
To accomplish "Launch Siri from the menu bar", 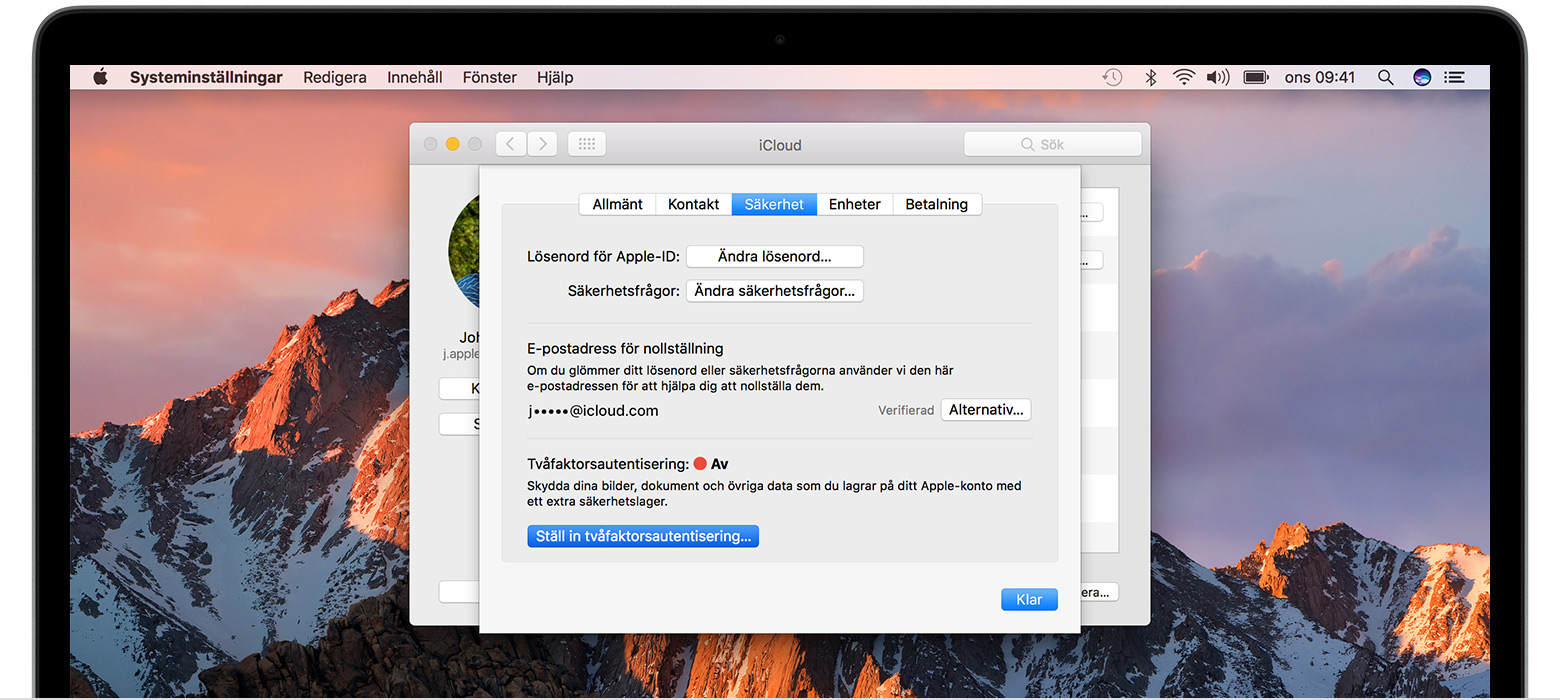I will pos(1422,77).
